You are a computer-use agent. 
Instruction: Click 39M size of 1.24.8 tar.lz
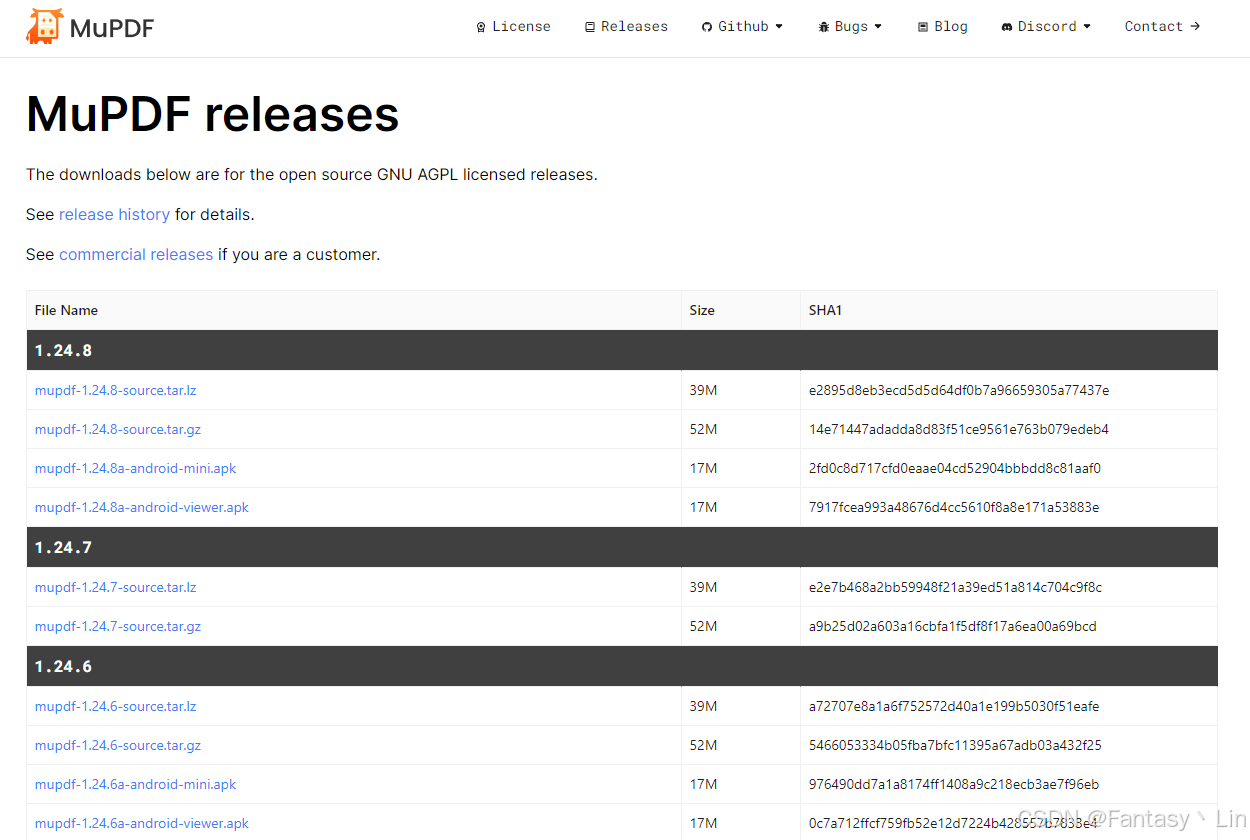(703, 390)
